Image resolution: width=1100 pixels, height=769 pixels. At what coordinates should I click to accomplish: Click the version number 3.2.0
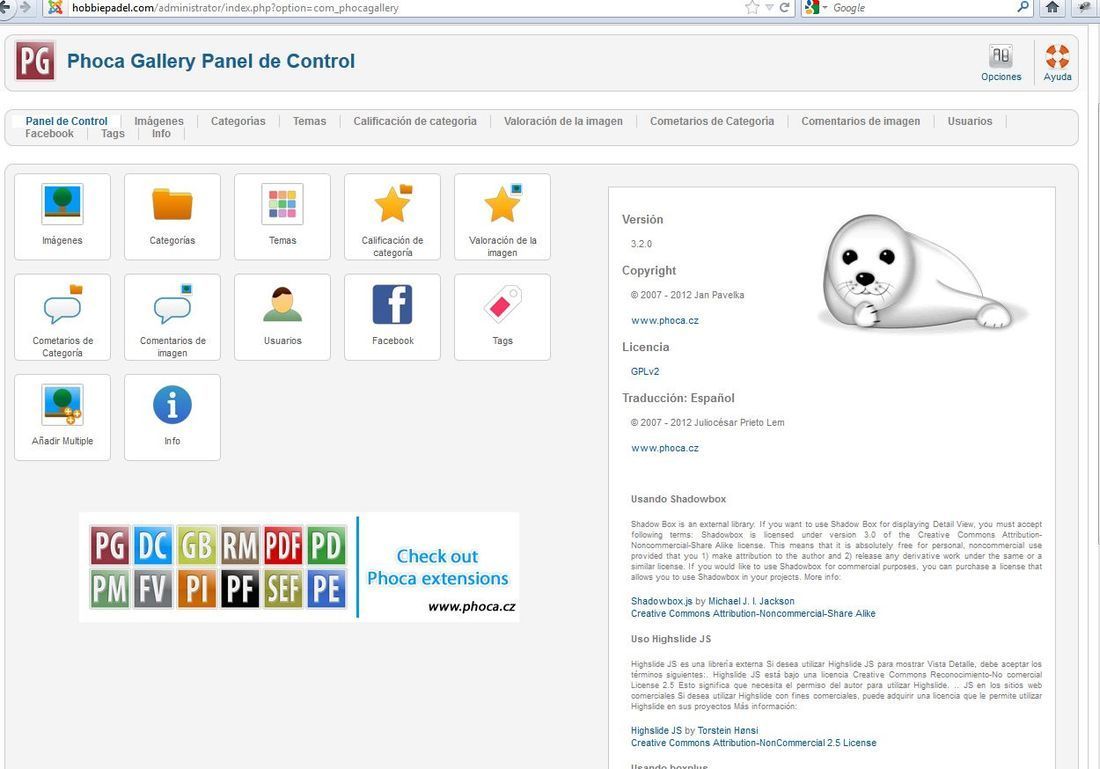[x=641, y=243]
